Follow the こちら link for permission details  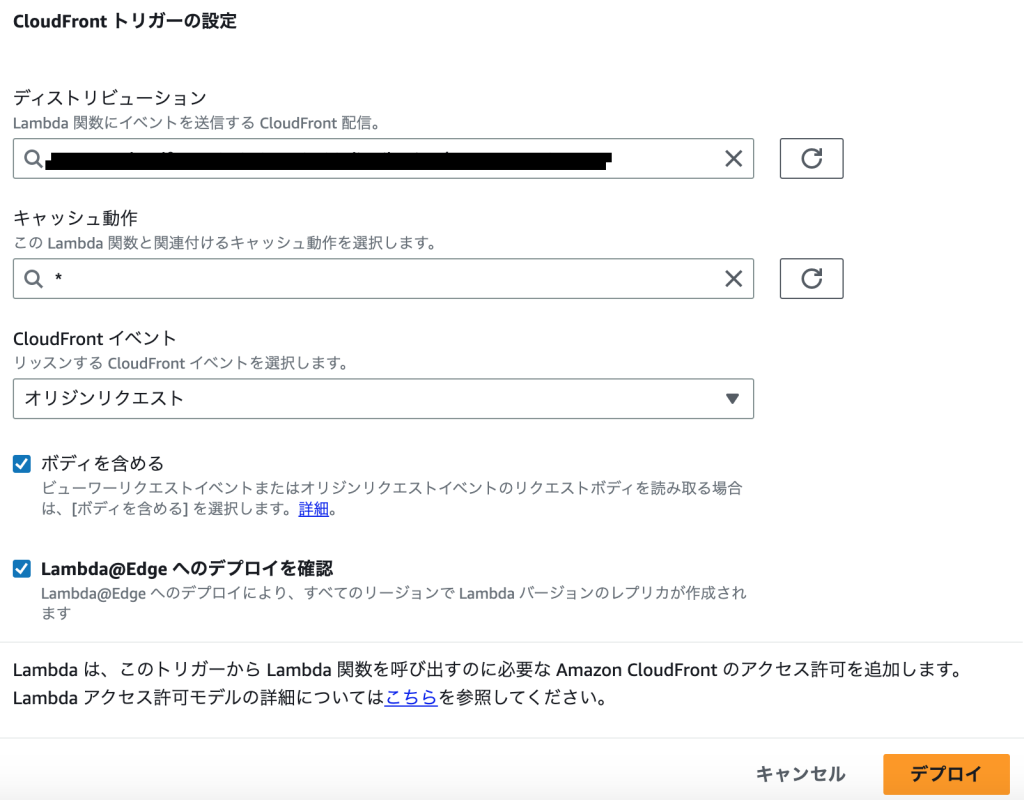411,697
